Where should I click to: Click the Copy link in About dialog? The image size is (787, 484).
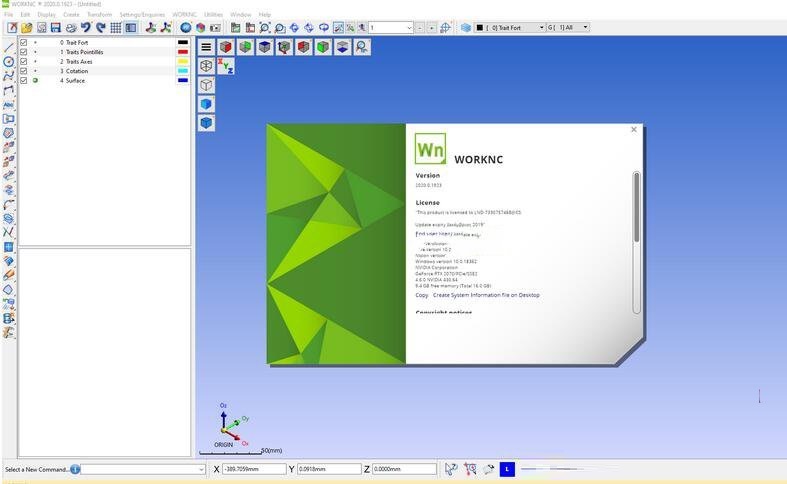[x=422, y=295]
